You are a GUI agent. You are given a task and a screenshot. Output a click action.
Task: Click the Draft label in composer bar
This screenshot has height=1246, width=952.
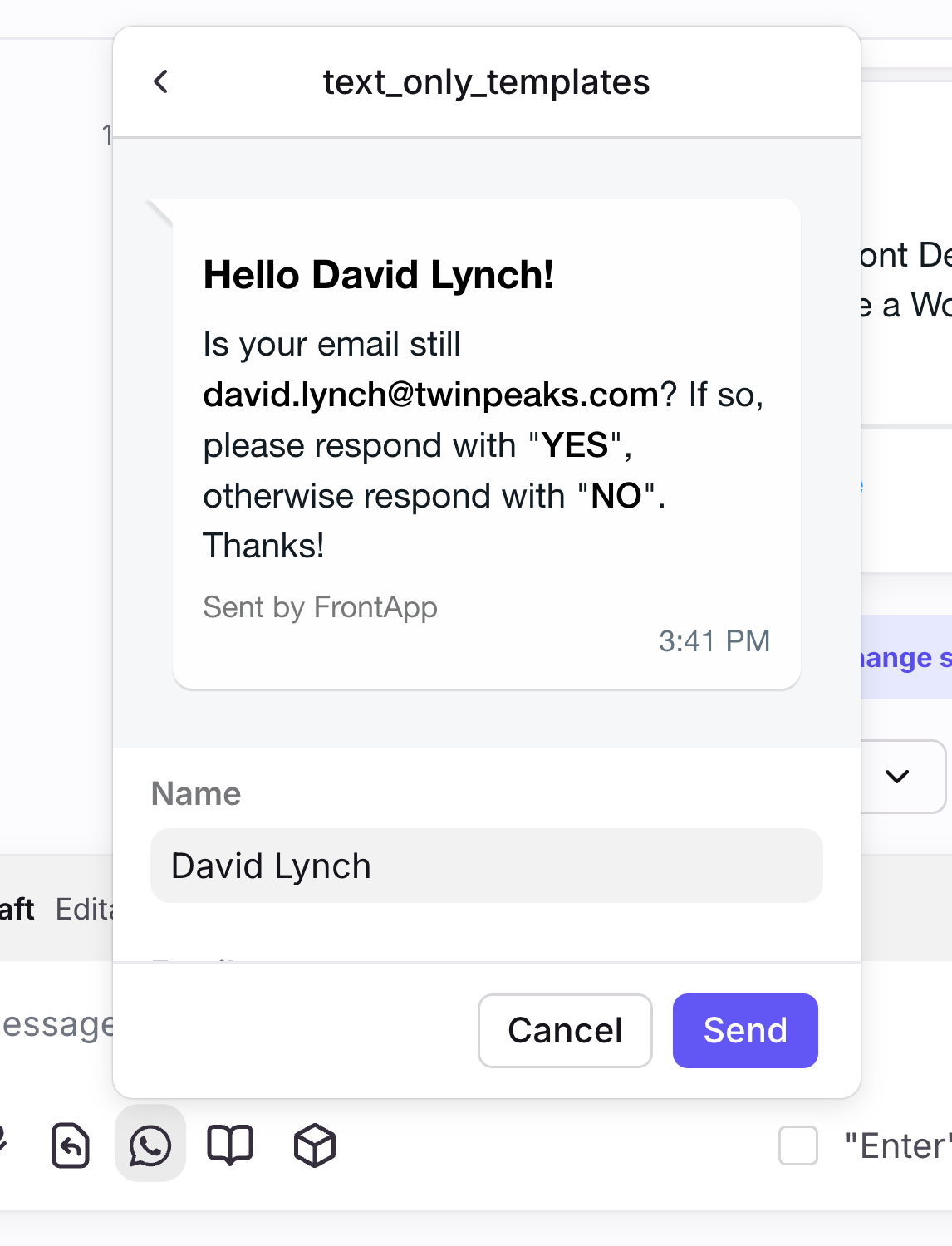[x=17, y=909]
